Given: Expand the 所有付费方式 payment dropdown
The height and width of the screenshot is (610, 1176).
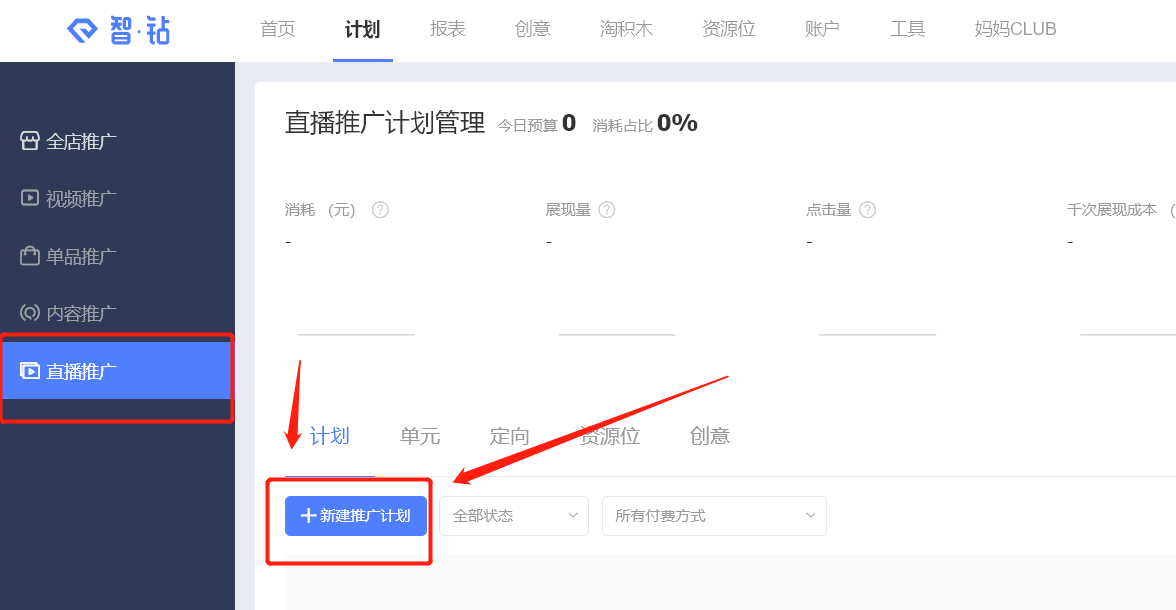Looking at the screenshot, I should [714, 516].
